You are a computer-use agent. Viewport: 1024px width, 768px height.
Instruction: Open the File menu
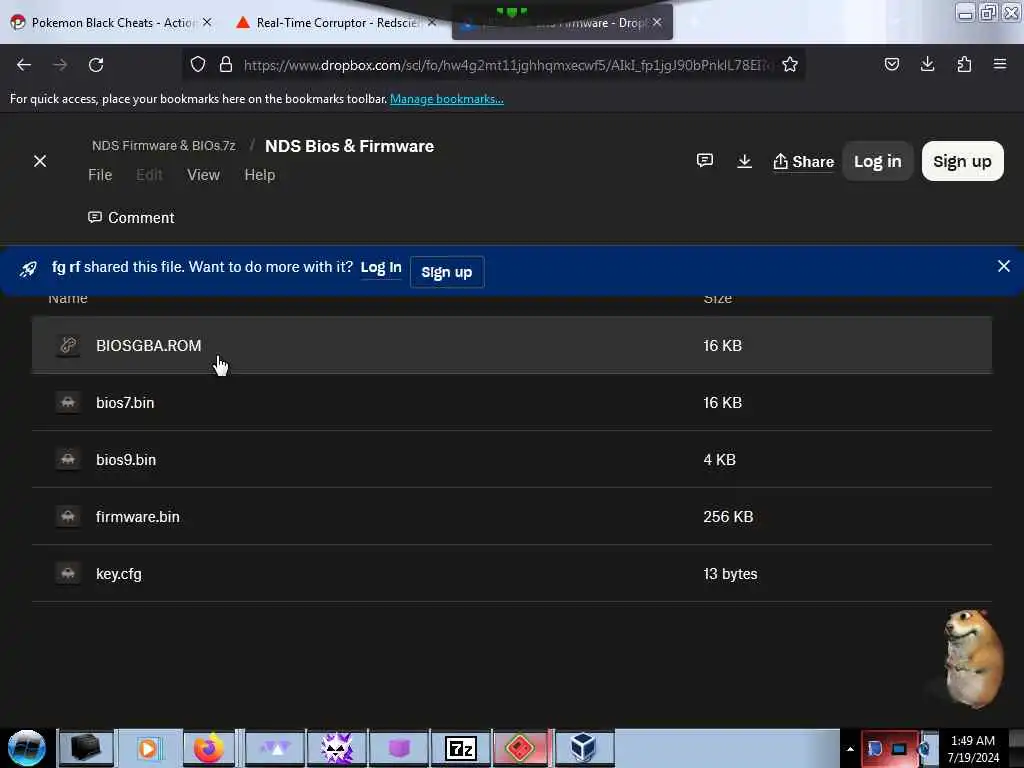coord(100,175)
